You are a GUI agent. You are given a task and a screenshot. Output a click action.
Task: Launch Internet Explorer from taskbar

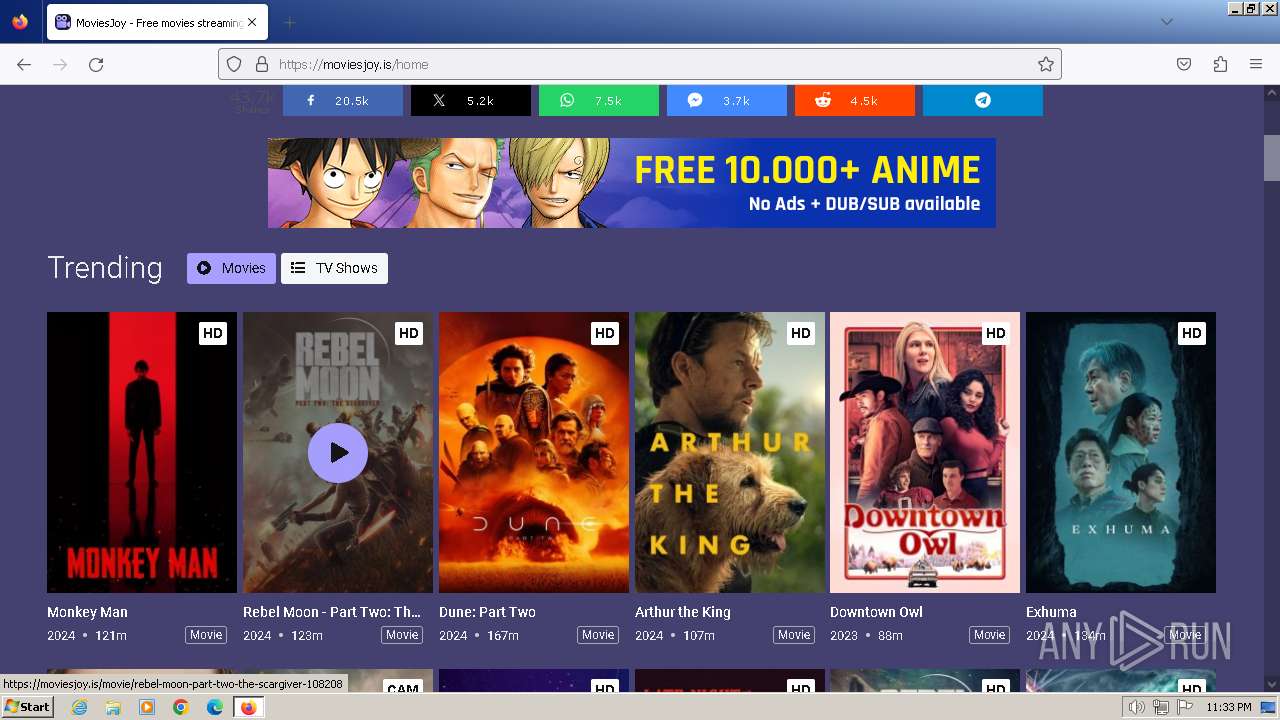[x=79, y=707]
